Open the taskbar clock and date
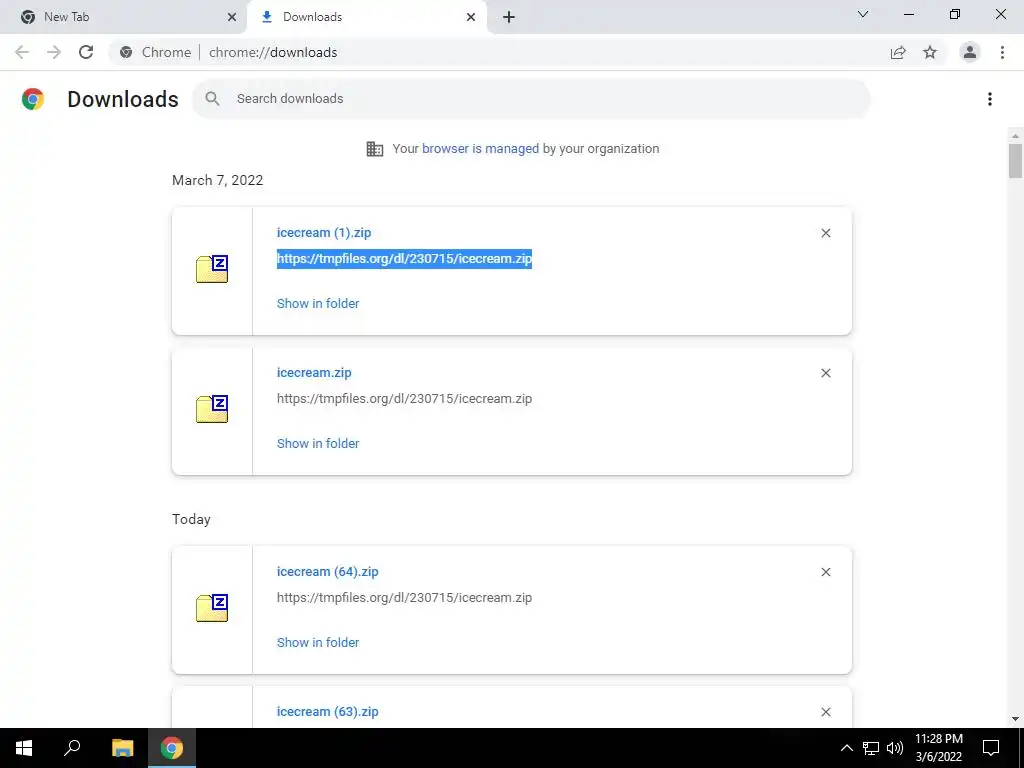Image resolution: width=1024 pixels, height=768 pixels. pos(938,748)
